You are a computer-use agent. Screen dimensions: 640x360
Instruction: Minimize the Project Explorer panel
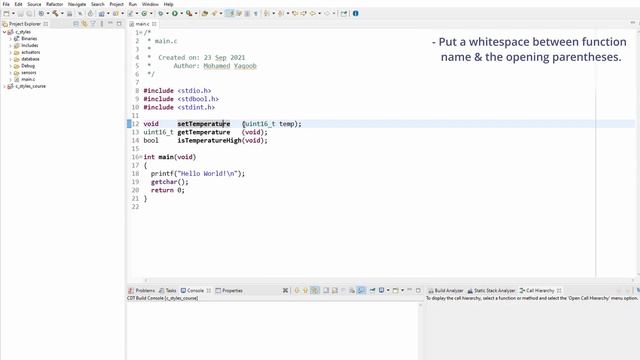click(x=110, y=24)
